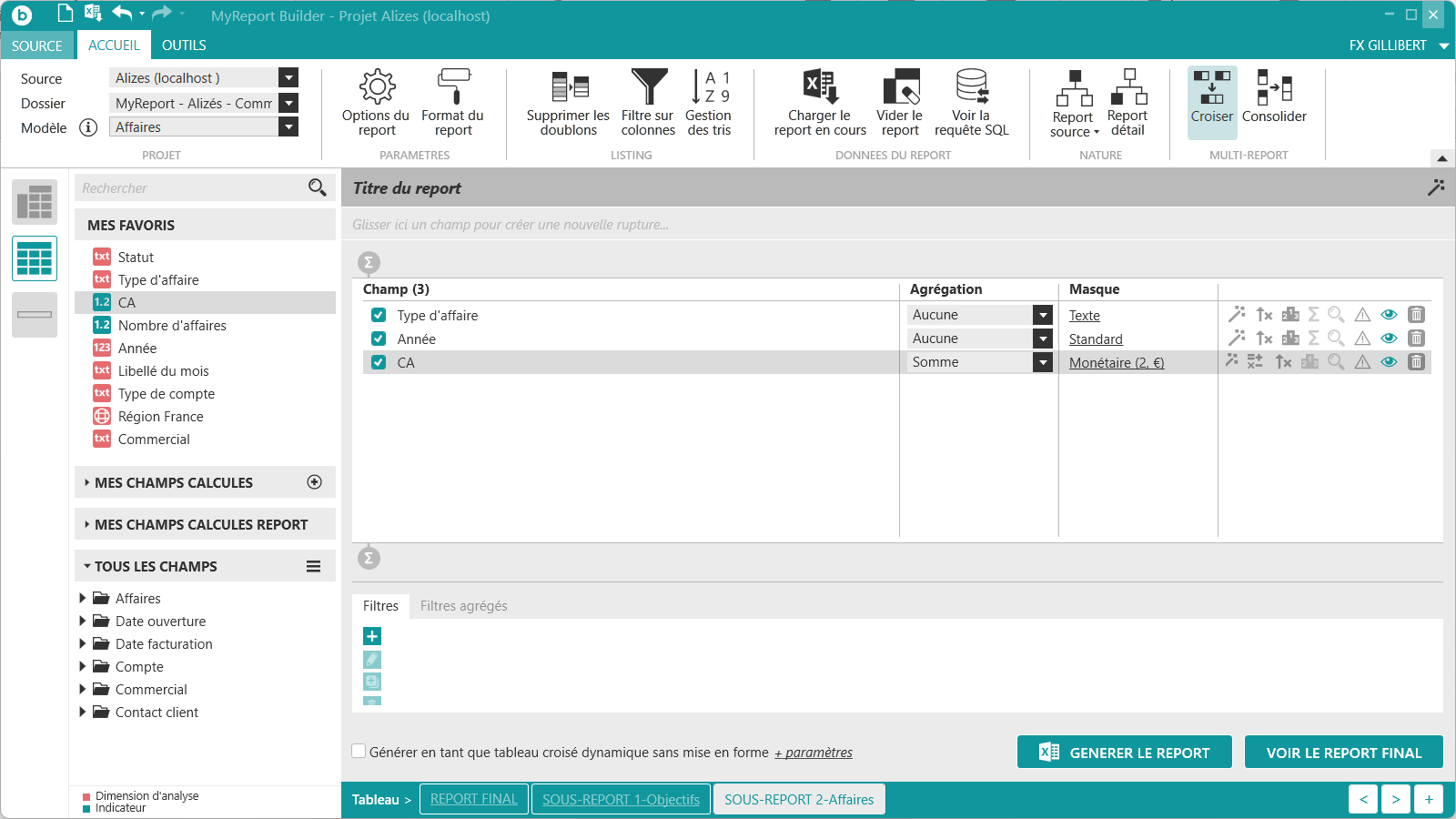1456x819 pixels.
Task: Open Filtre sur colonnes funnel
Action: tap(649, 87)
